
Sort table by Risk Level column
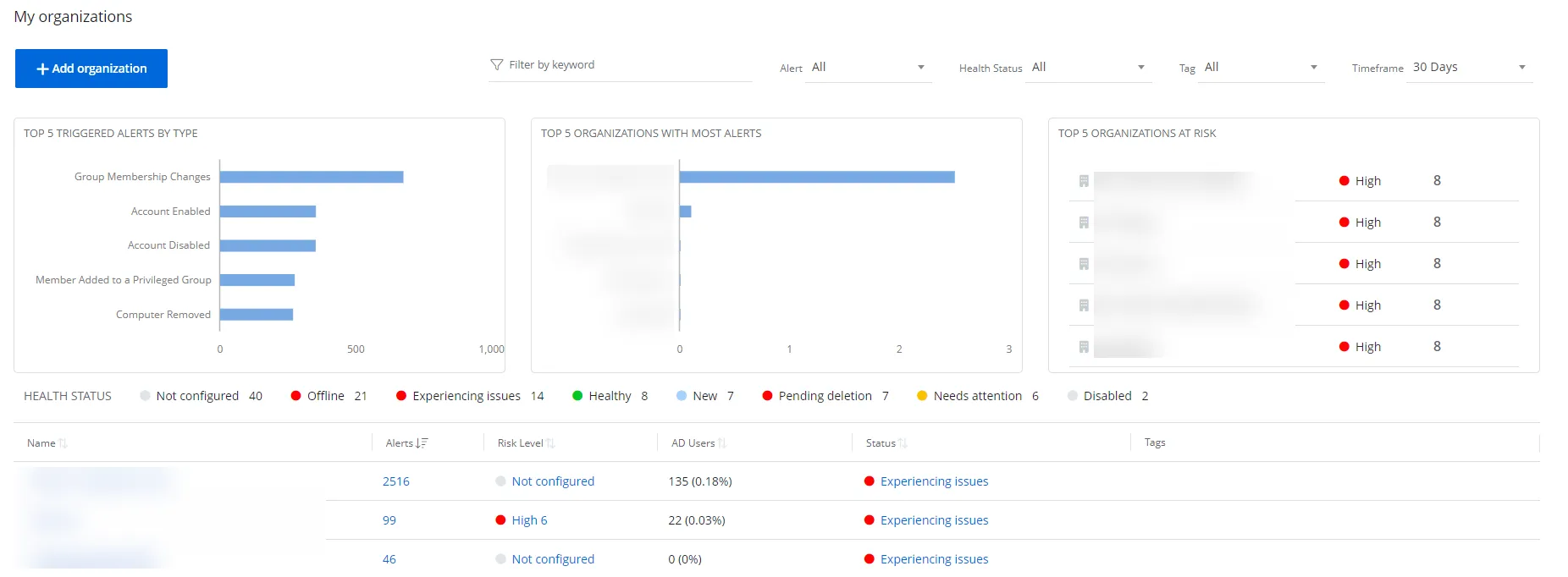pyautogui.click(x=527, y=443)
